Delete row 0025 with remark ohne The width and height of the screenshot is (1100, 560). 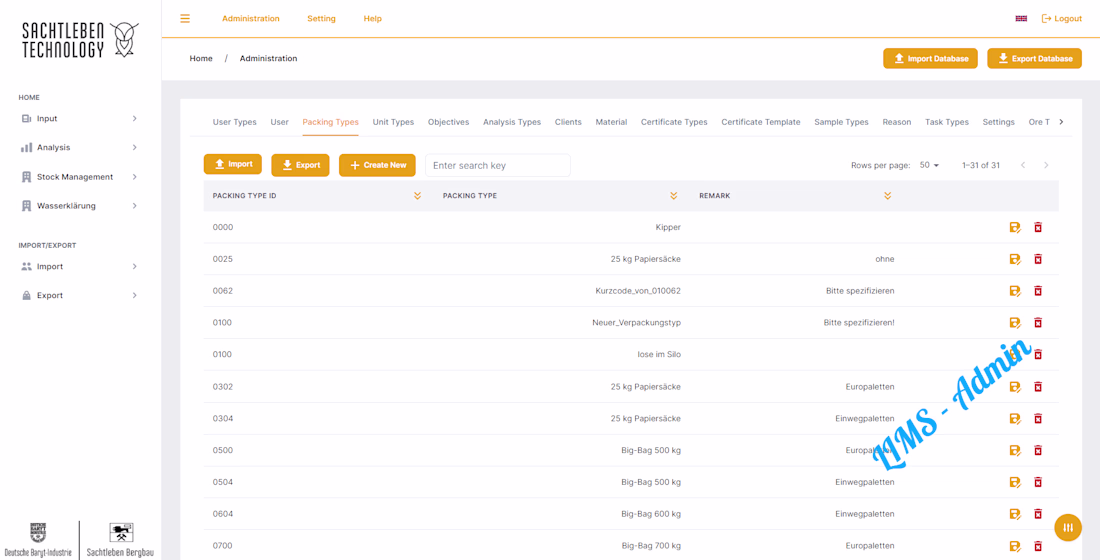click(x=1038, y=259)
